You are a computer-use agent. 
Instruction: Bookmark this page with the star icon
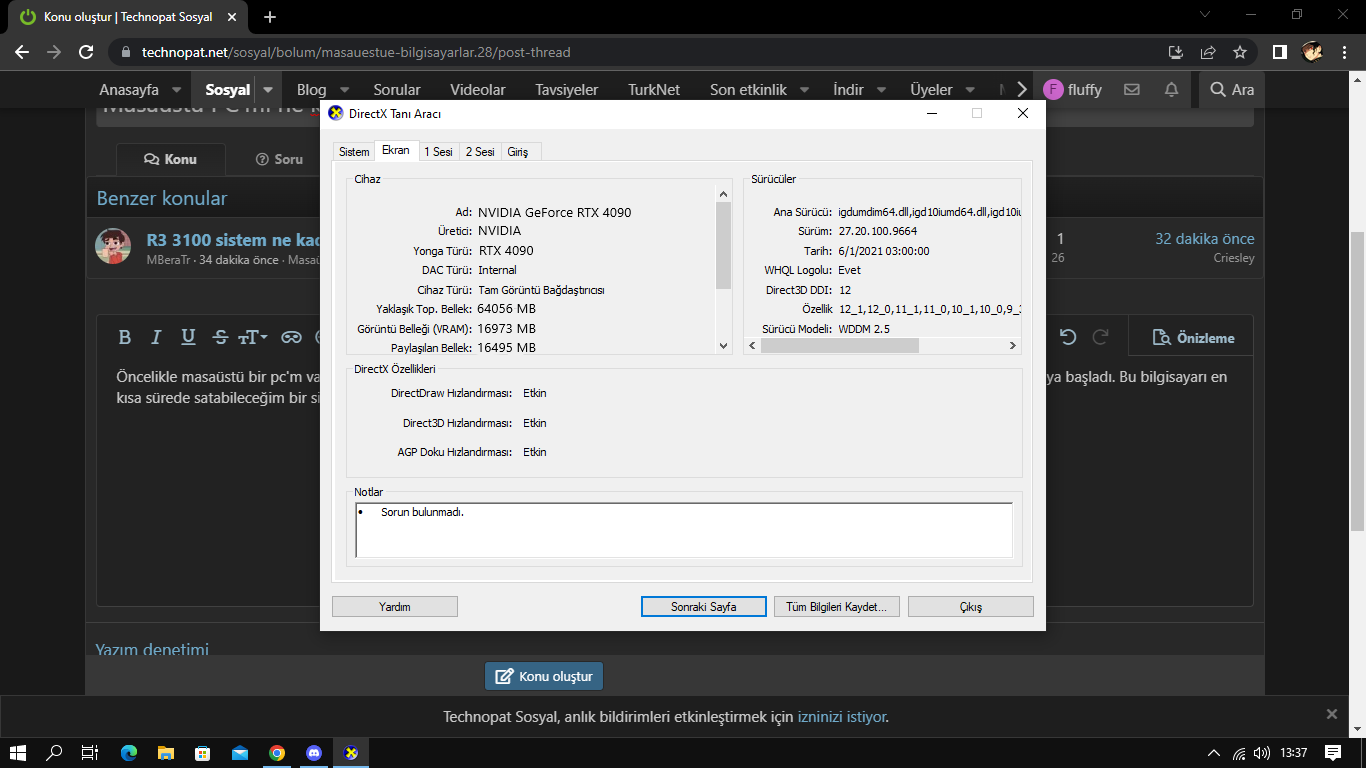(x=1240, y=52)
